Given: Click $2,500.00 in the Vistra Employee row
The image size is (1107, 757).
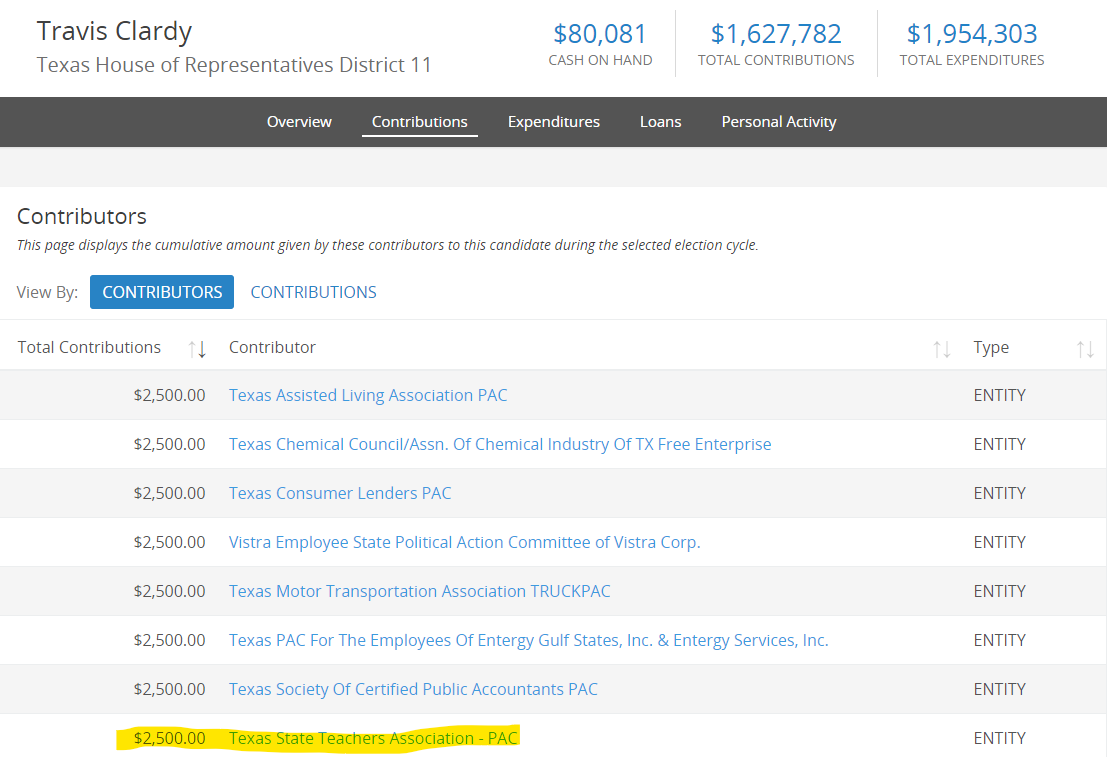Looking at the screenshot, I should pos(169,542).
